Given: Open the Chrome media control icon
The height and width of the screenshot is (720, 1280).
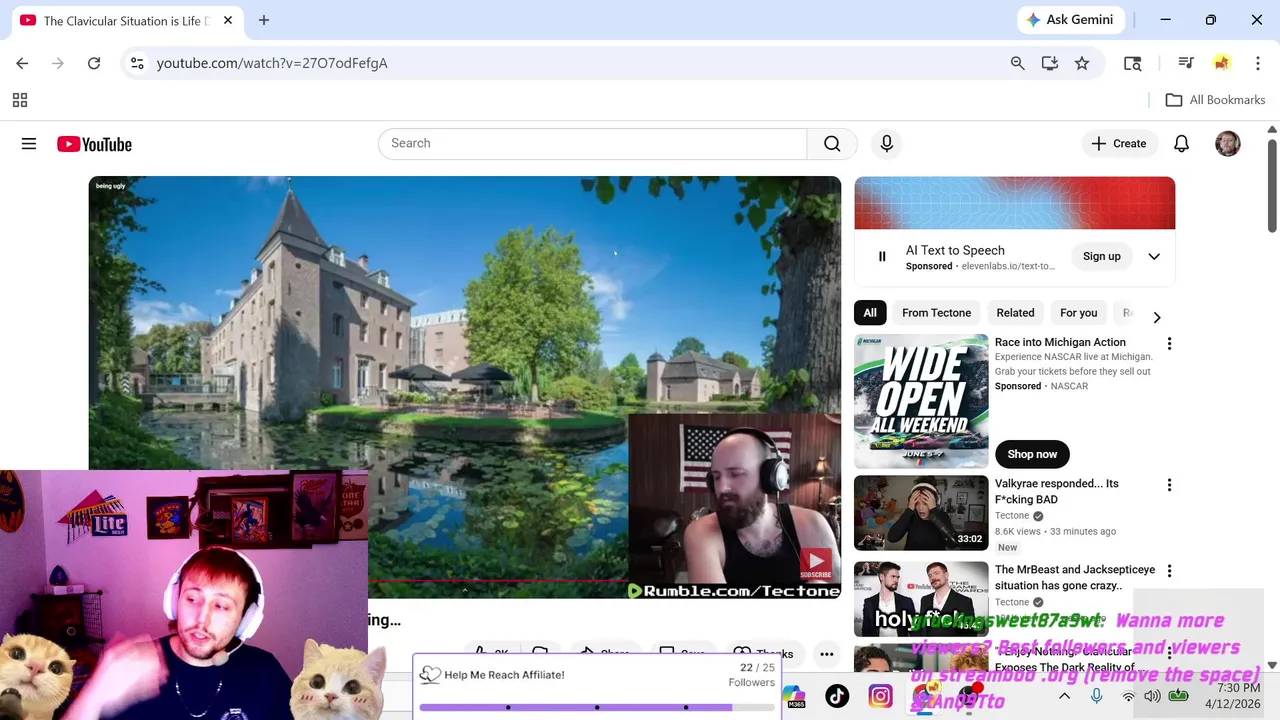Looking at the screenshot, I should tap(1186, 63).
